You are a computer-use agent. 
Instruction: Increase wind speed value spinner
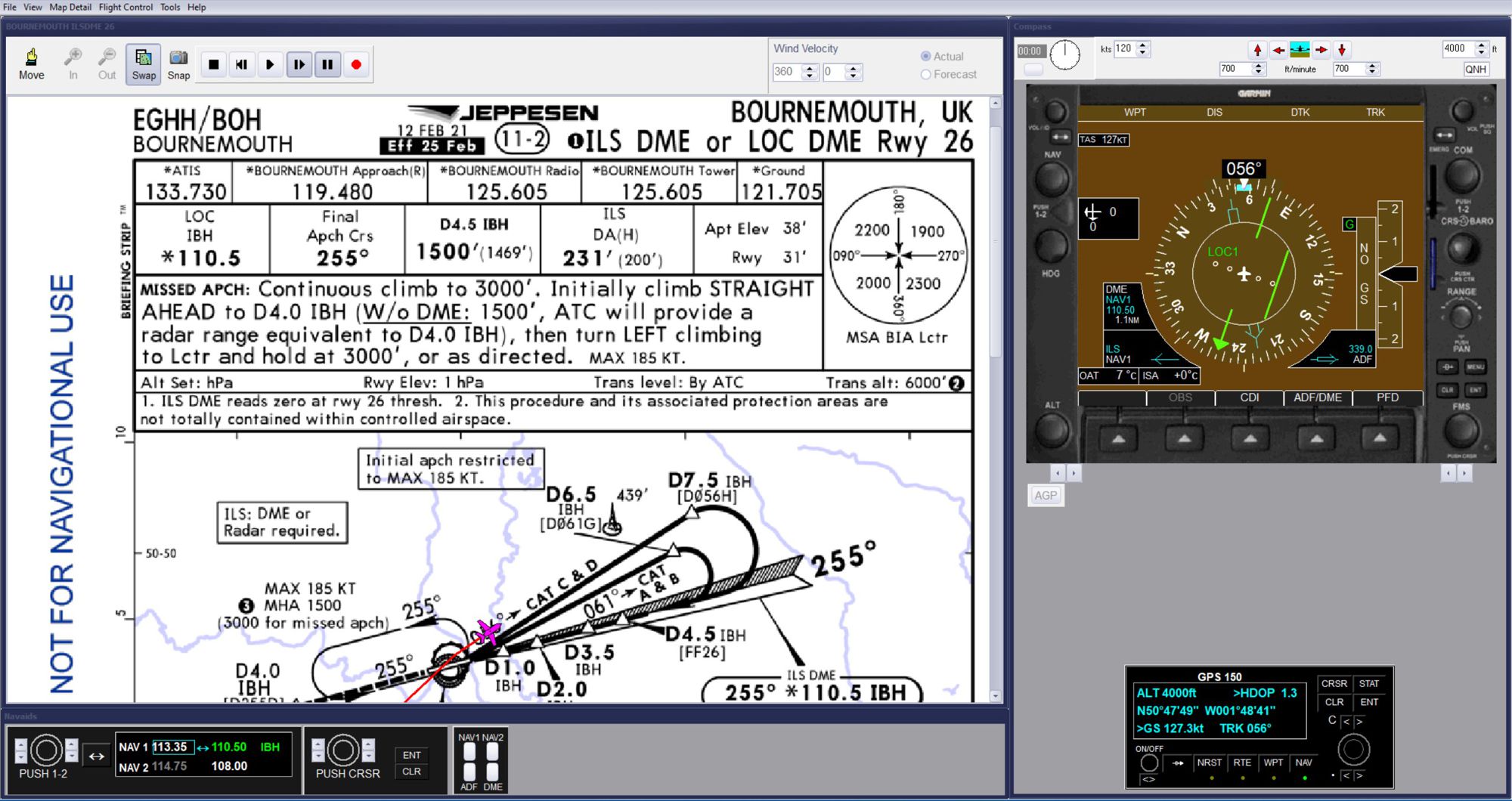[854, 68]
